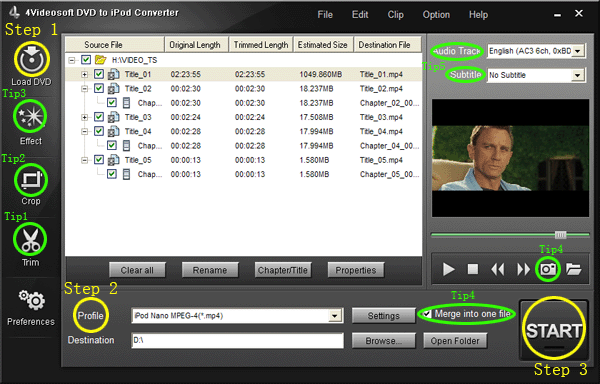Click the START conversion button

pyautogui.click(x=554, y=330)
